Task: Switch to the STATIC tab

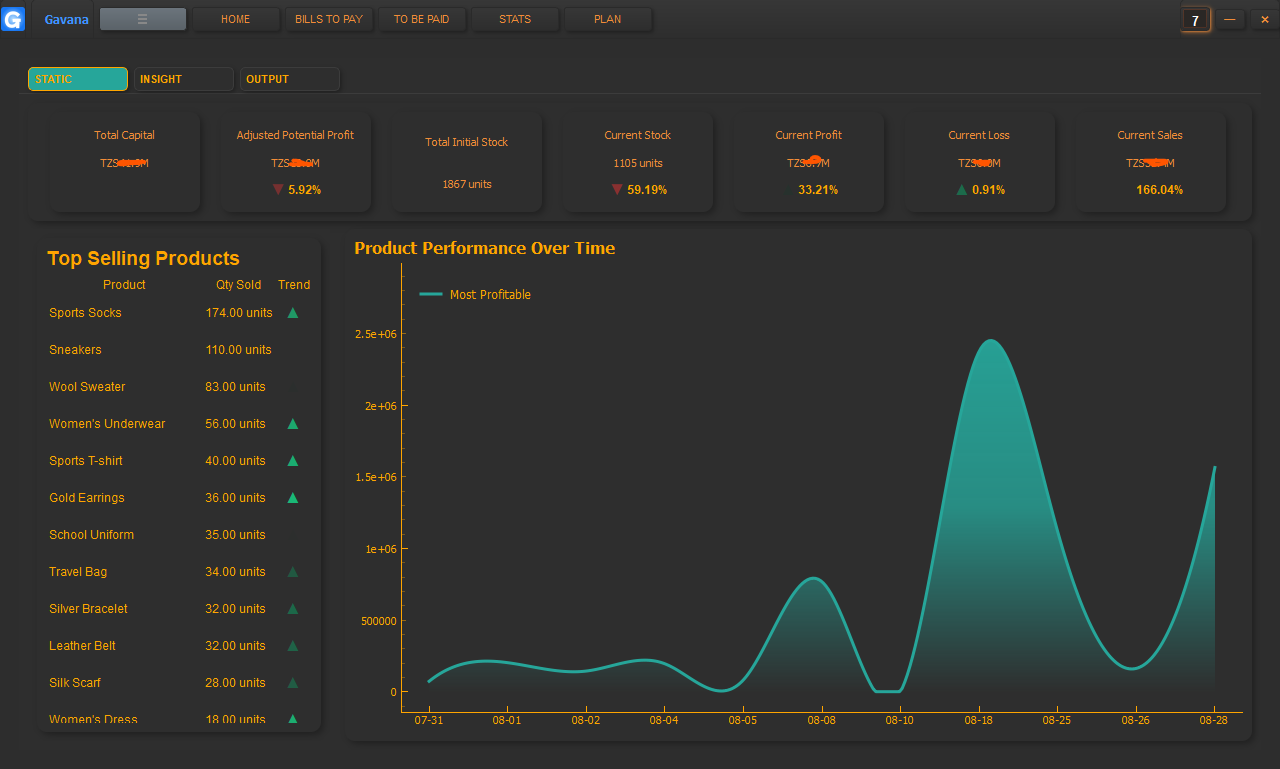Action: tap(78, 79)
